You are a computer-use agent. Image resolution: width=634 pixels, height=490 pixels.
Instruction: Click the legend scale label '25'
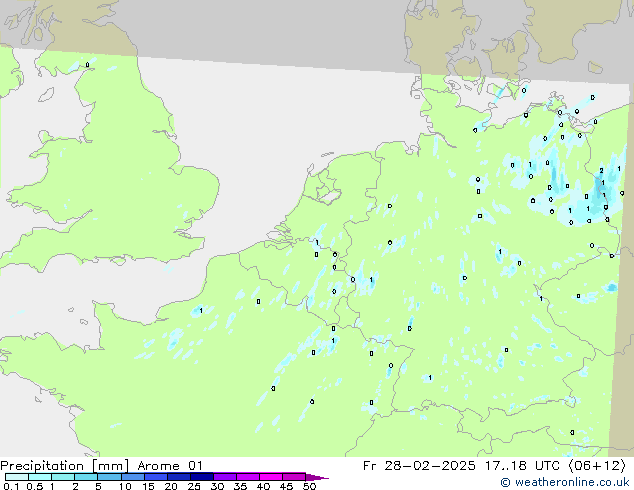194,486
